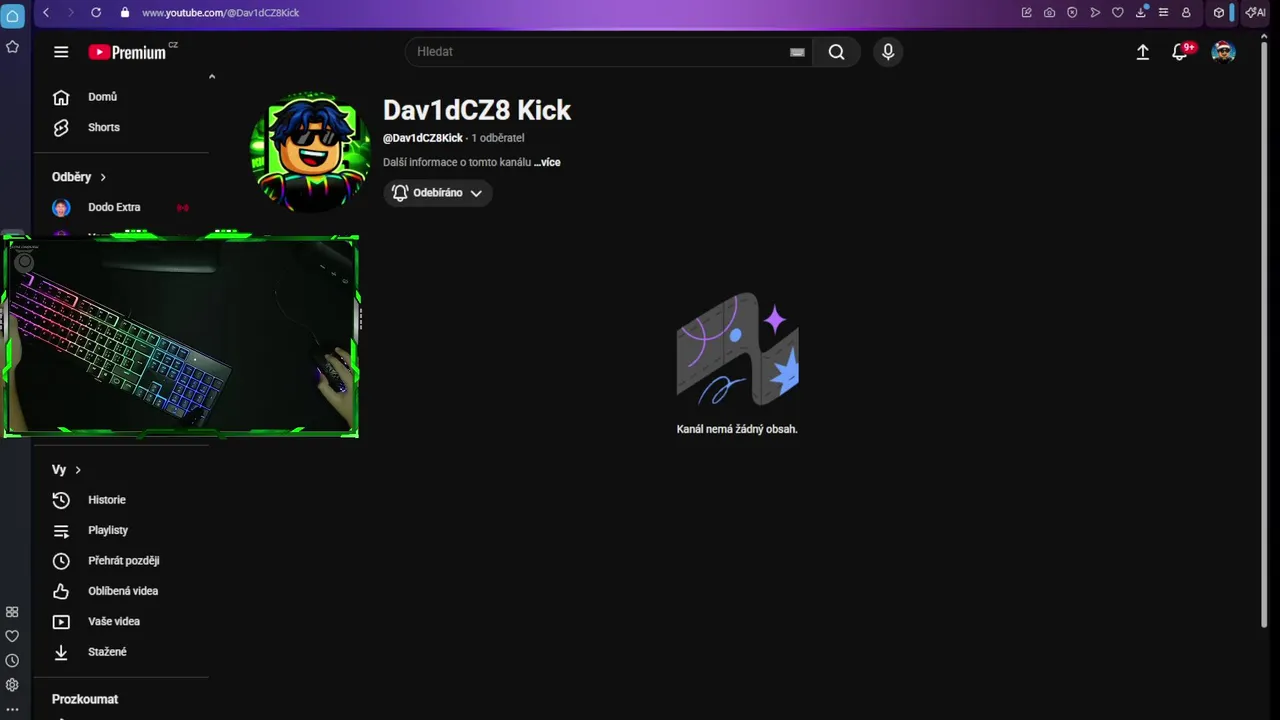Click the Stažené download icon
This screenshot has height=720, width=1280.
point(61,652)
